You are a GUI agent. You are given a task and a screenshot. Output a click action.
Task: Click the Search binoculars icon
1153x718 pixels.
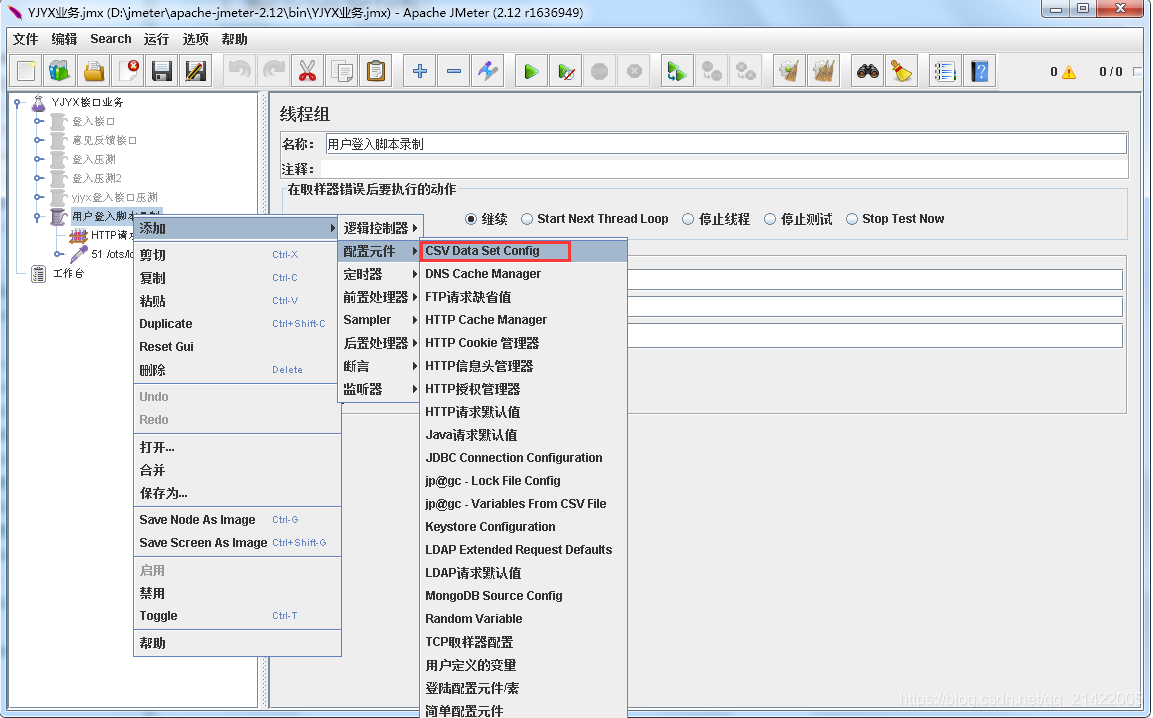[868, 71]
